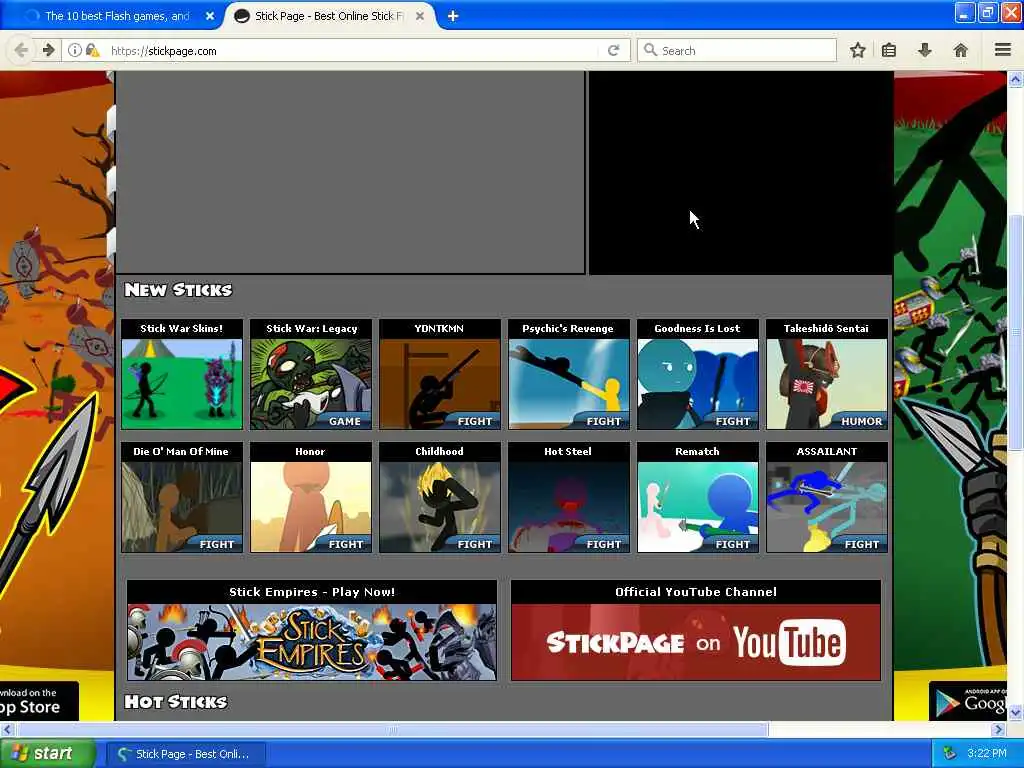Click the Google Play badge

coord(968,701)
